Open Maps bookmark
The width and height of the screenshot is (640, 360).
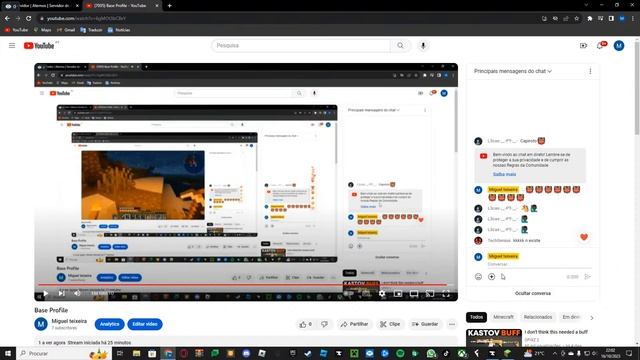[42, 30]
